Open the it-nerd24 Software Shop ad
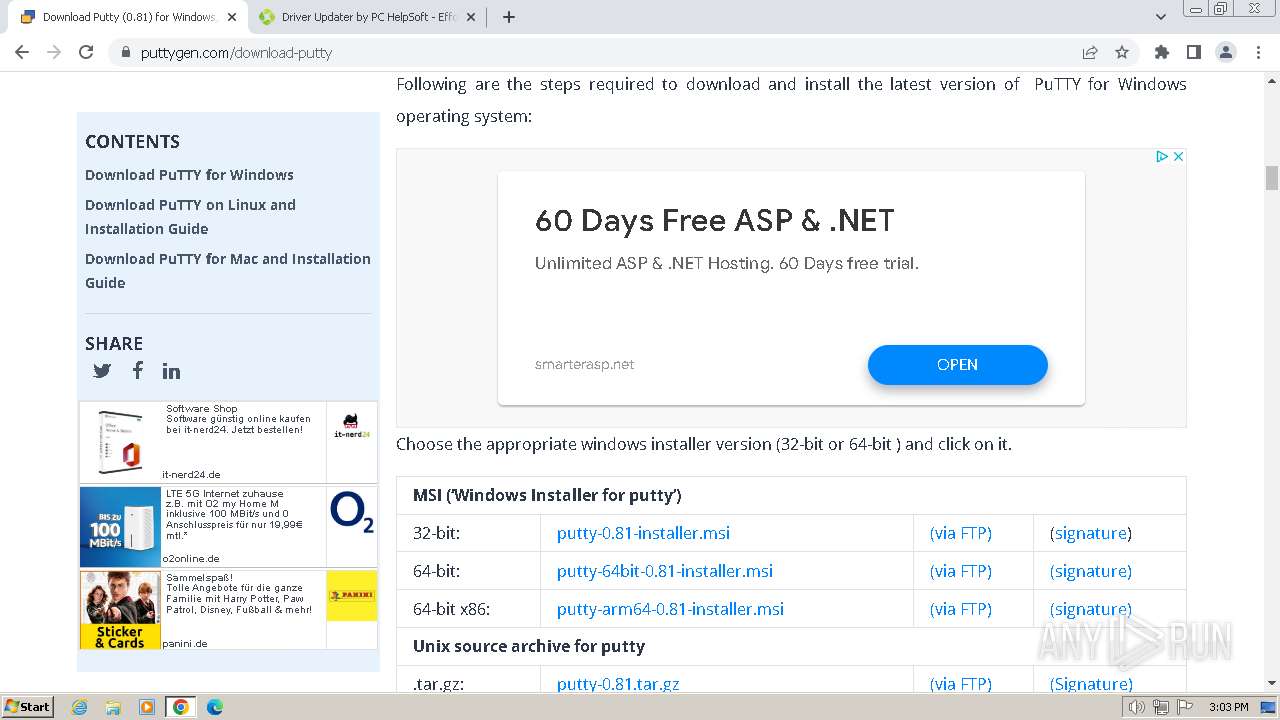Screen dimensions: 1280x720 228,442
